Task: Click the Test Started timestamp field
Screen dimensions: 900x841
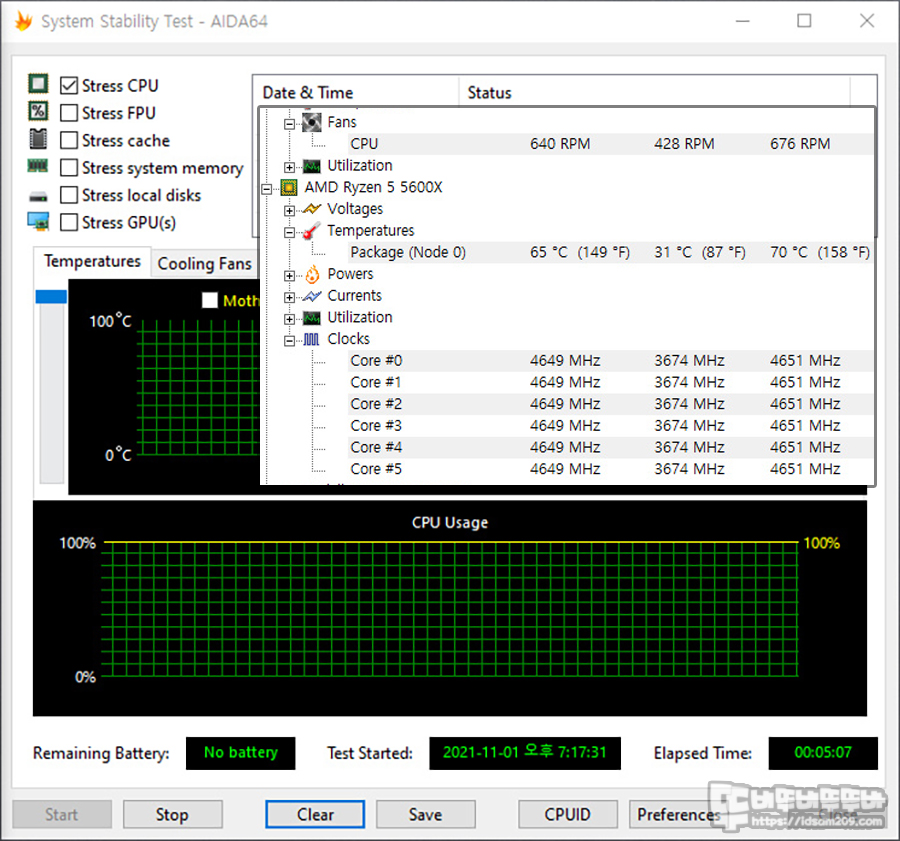Action: (x=525, y=753)
